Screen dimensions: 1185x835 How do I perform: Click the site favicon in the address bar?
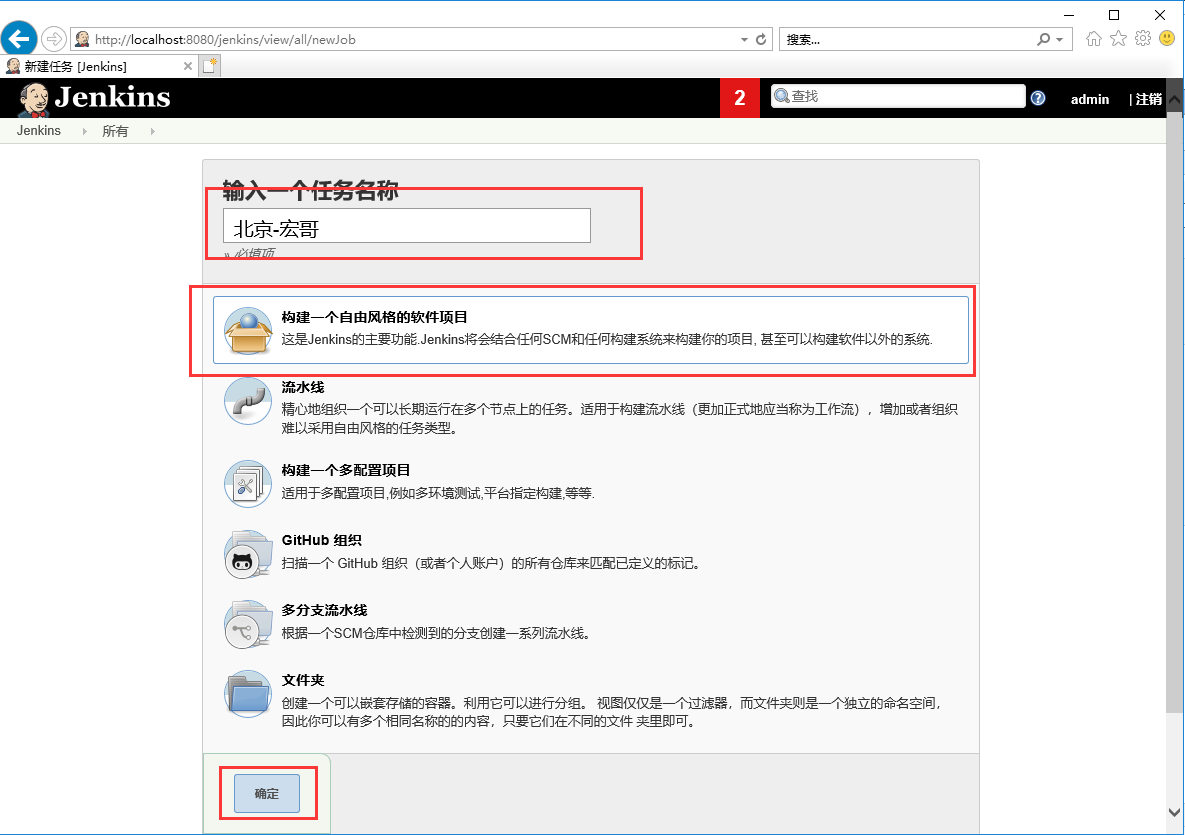pos(82,39)
